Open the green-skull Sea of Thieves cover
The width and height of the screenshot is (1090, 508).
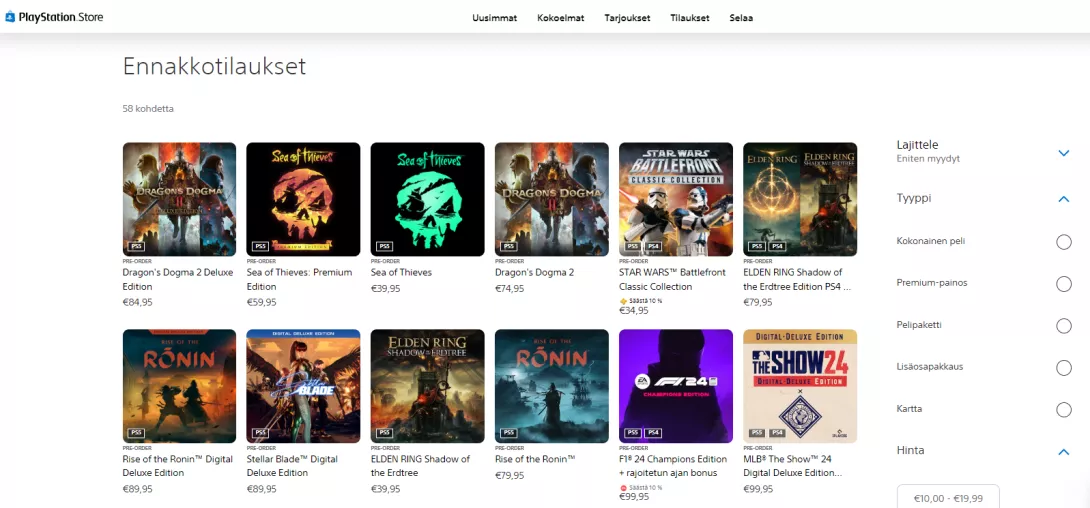click(x=428, y=199)
